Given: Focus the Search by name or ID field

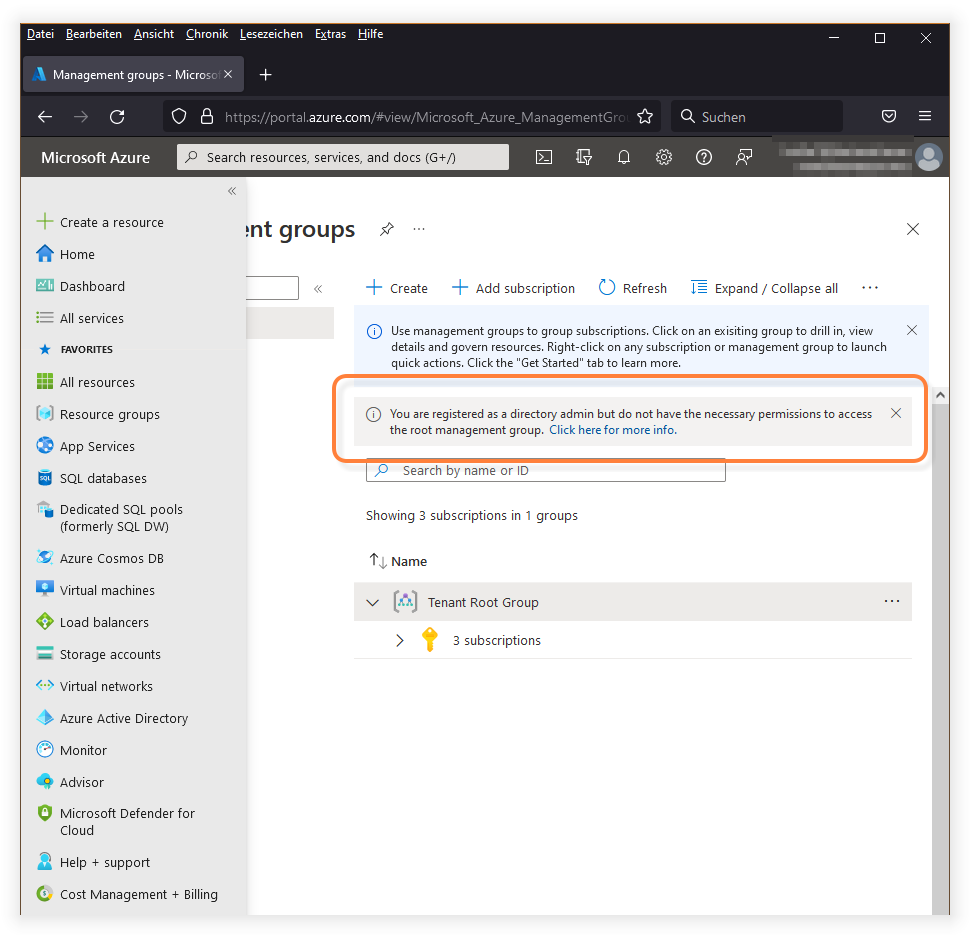Looking at the screenshot, I should 545,470.
